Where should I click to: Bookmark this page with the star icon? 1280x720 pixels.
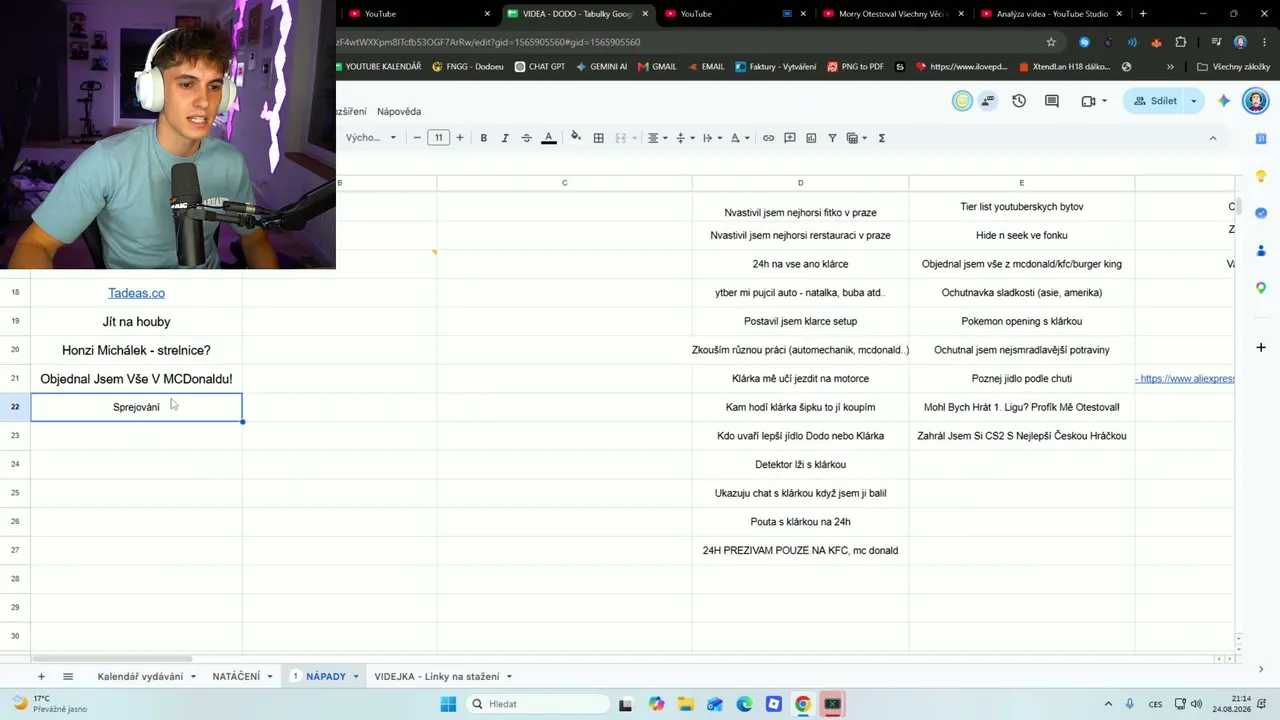click(x=1051, y=42)
